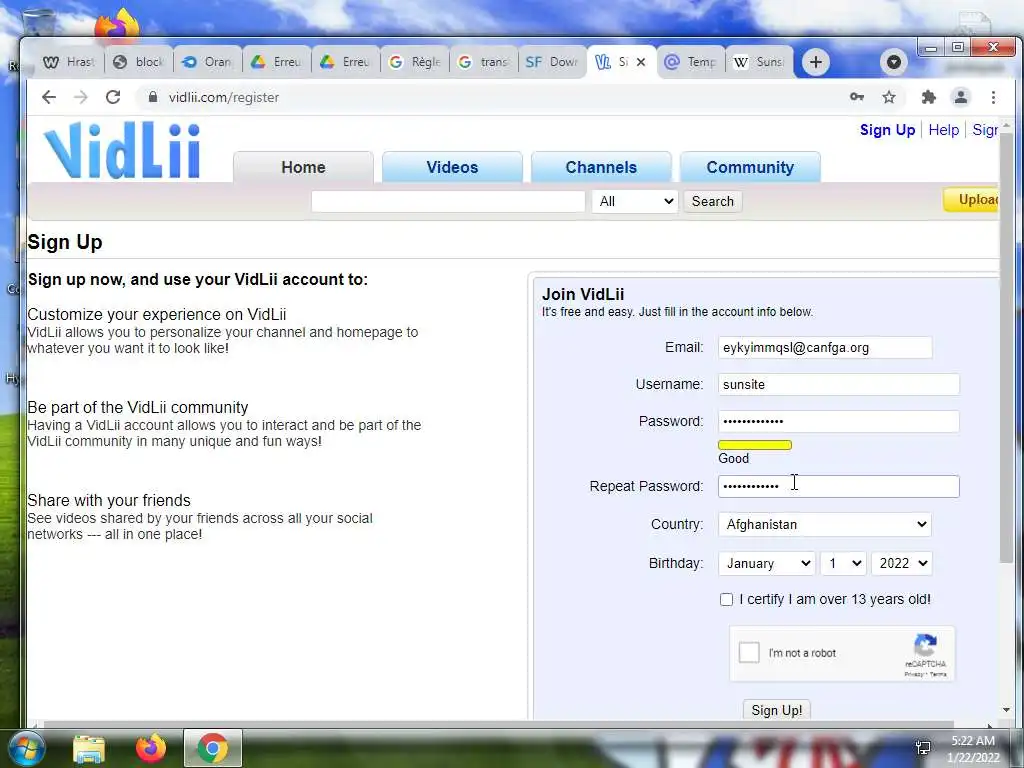The height and width of the screenshot is (768, 1024).
Task: Open the network tray icon
Action: pyautogui.click(x=923, y=748)
